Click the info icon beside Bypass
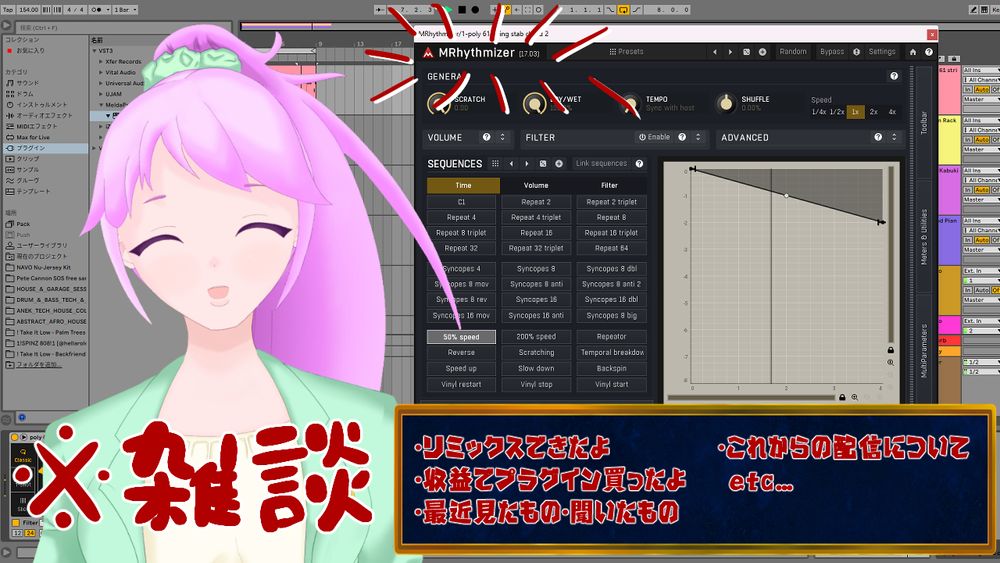The width and height of the screenshot is (1000, 563). coord(856,52)
